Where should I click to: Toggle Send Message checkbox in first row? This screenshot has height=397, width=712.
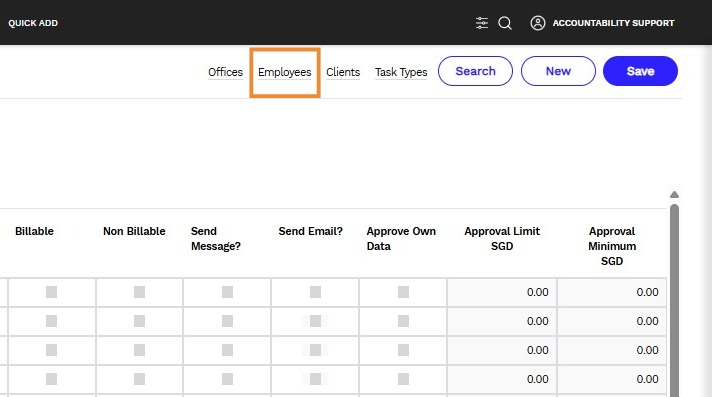pos(227,292)
